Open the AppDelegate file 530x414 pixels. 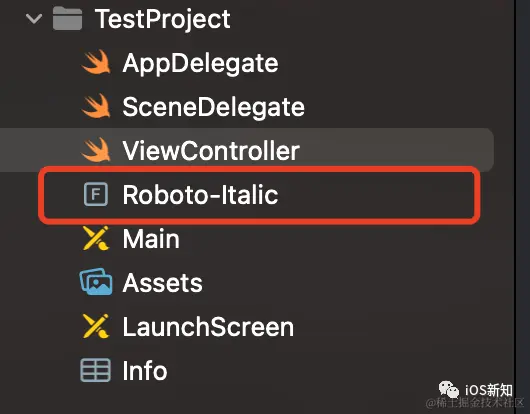coord(200,64)
